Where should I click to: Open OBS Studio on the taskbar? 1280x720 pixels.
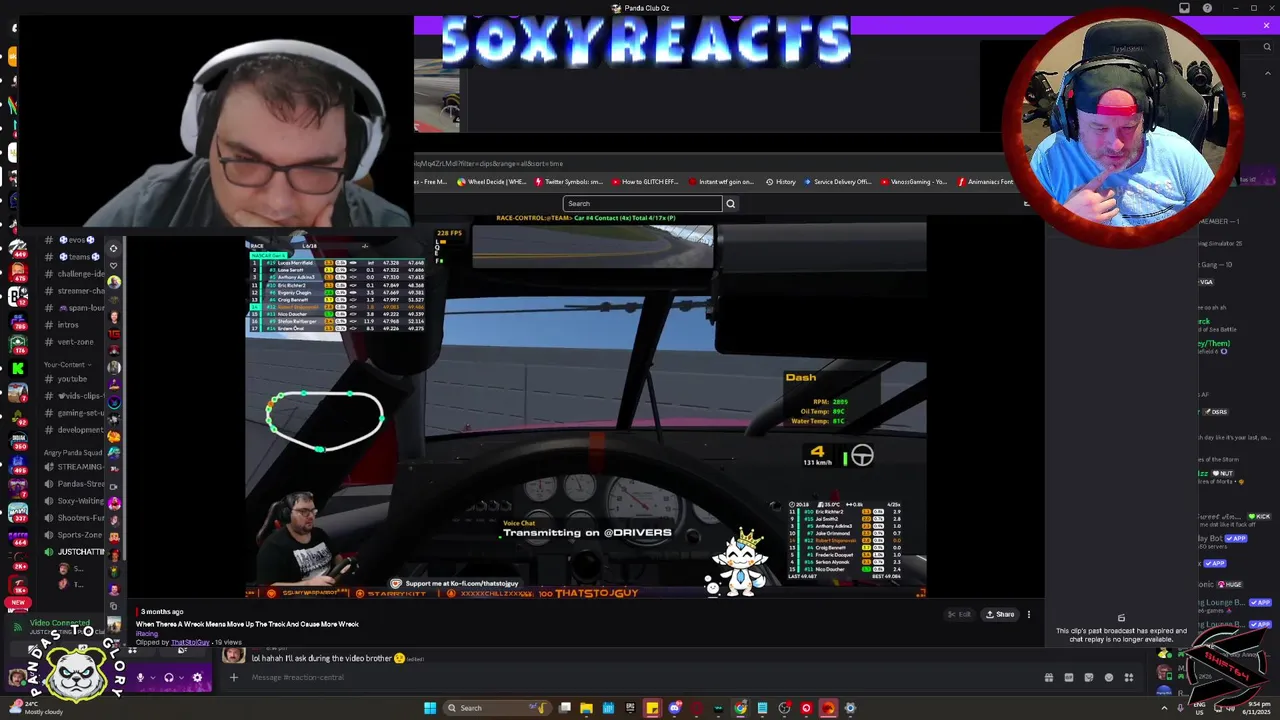pos(785,708)
